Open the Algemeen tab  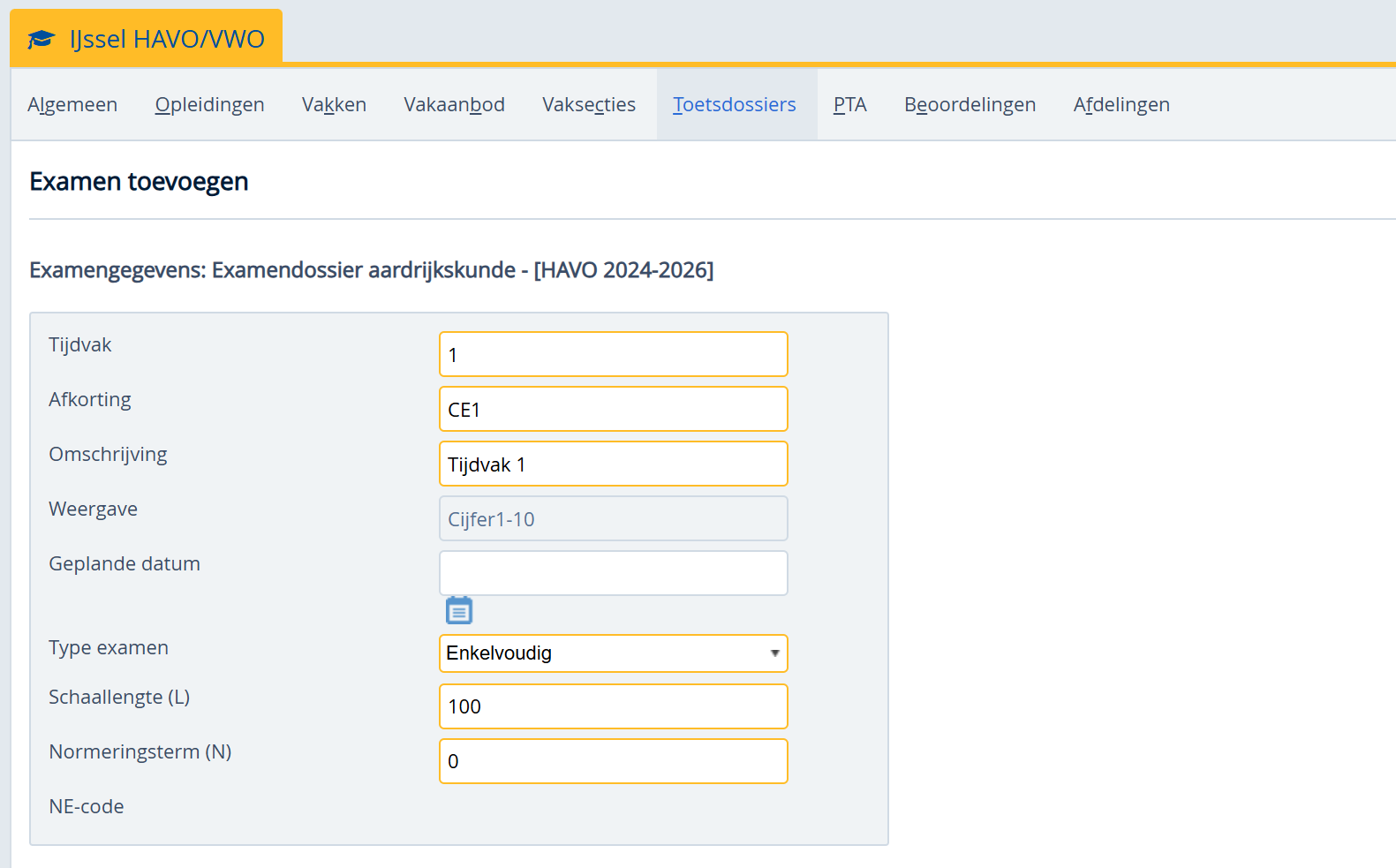[72, 105]
